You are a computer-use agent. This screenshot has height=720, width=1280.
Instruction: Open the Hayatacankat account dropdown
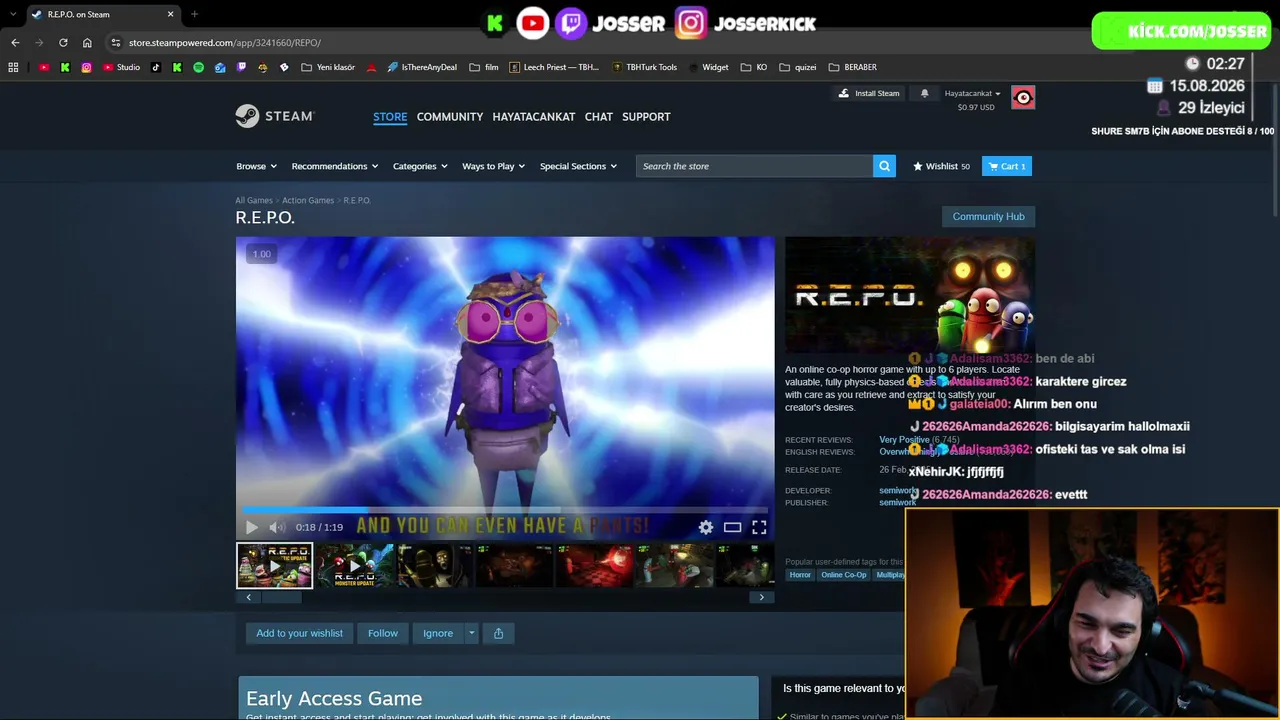973,94
